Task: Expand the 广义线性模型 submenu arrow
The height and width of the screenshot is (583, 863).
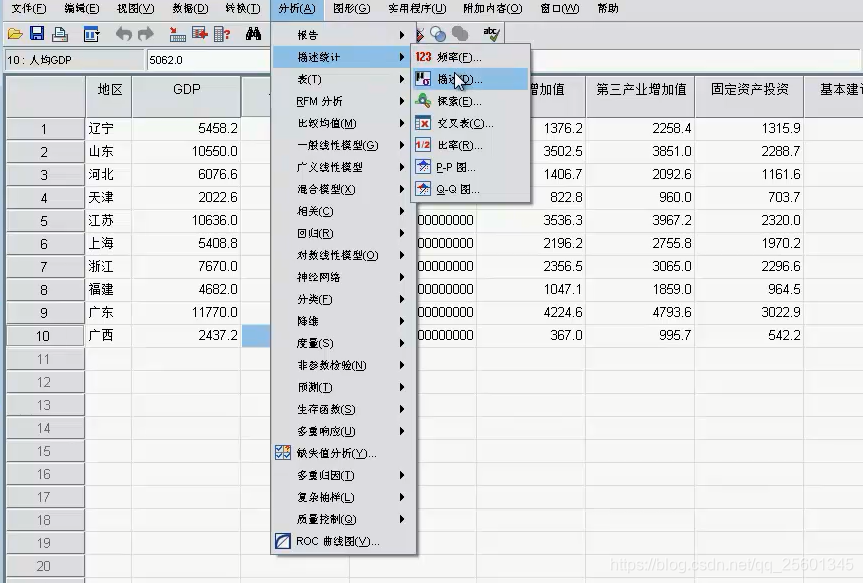Action: pos(402,167)
